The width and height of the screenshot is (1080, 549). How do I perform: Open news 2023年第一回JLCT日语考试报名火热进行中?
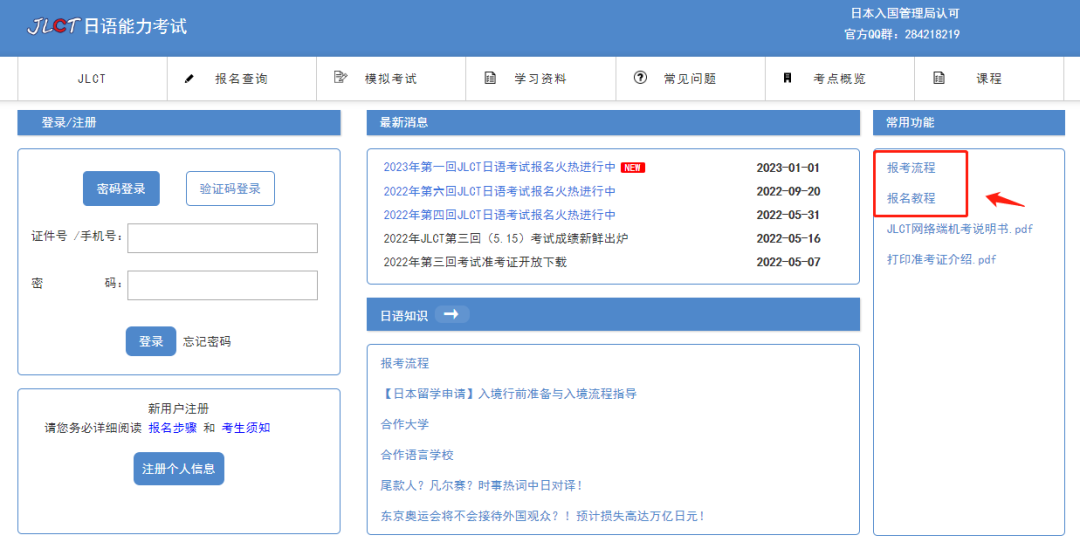point(499,167)
